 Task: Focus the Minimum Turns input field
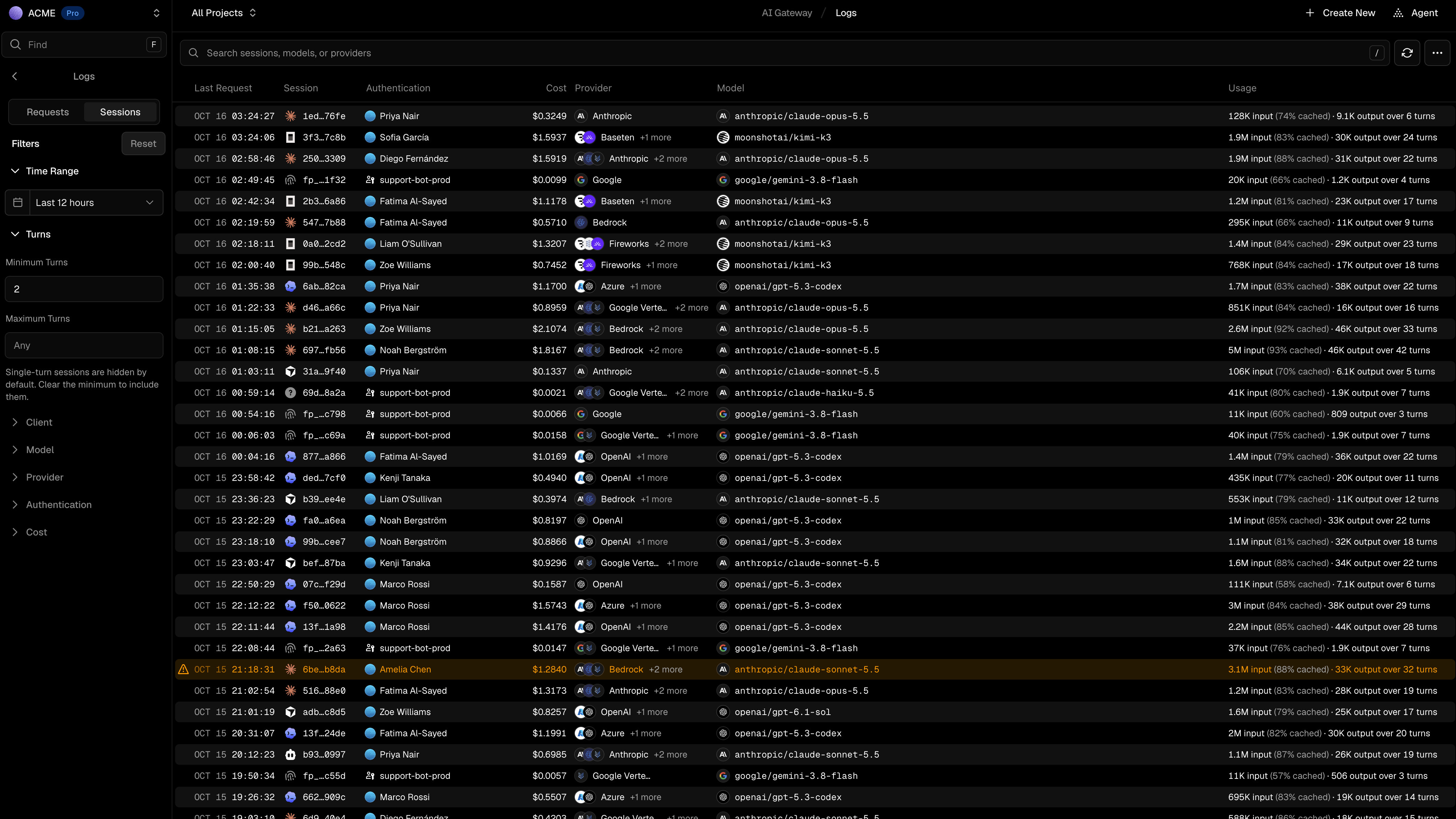click(x=84, y=289)
